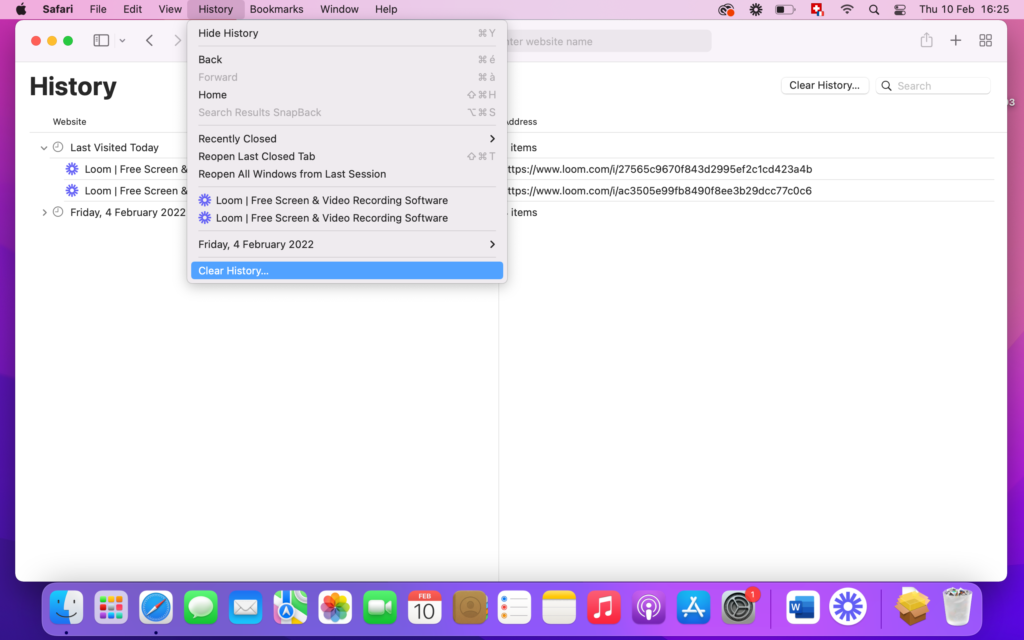Open Music app in the Dock
This screenshot has width=1024, height=640.
(x=603, y=607)
